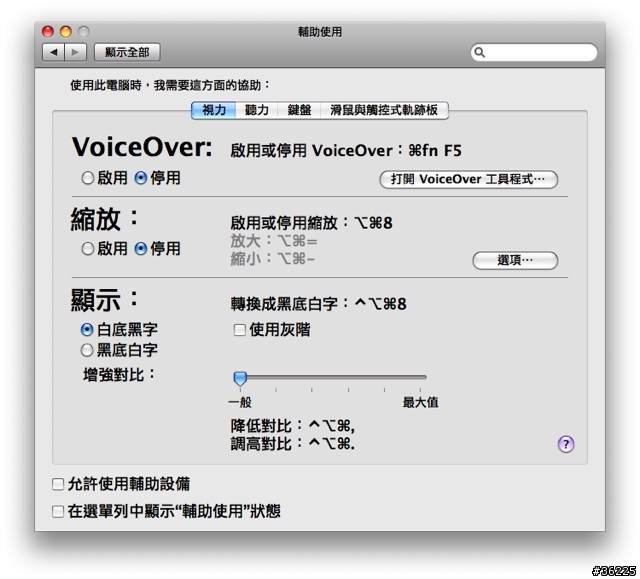Open the VoiceOver utility (打開 VoiceOver 工具程式…)
This screenshot has width=640, height=579.
tap(469, 180)
